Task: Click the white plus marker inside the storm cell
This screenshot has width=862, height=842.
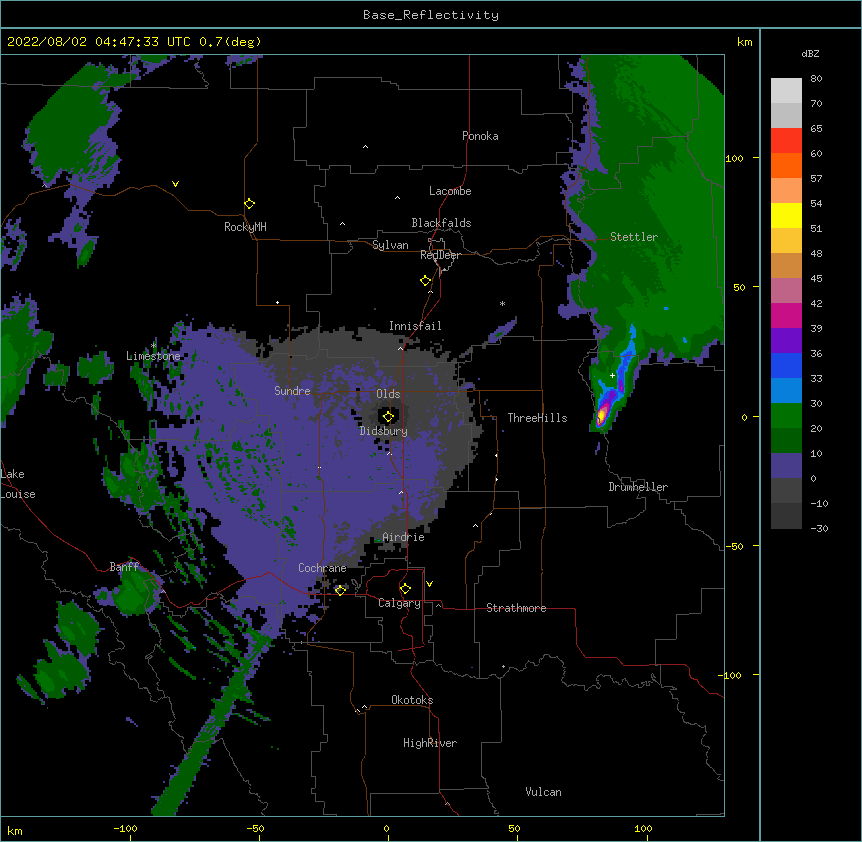Action: coord(612,375)
